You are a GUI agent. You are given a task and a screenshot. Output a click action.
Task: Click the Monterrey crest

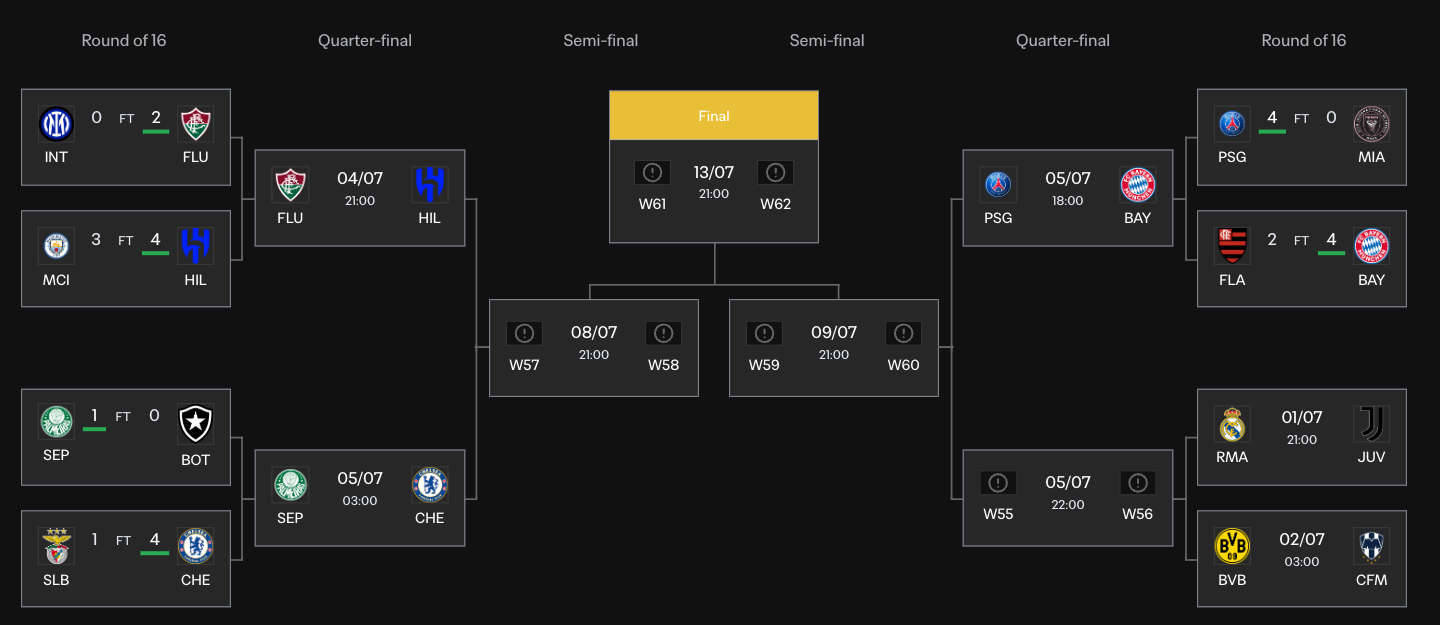tap(1372, 546)
